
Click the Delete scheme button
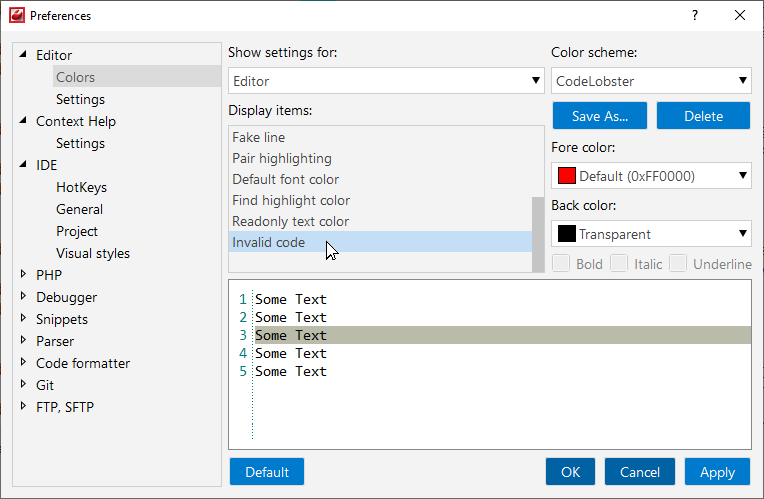click(703, 115)
